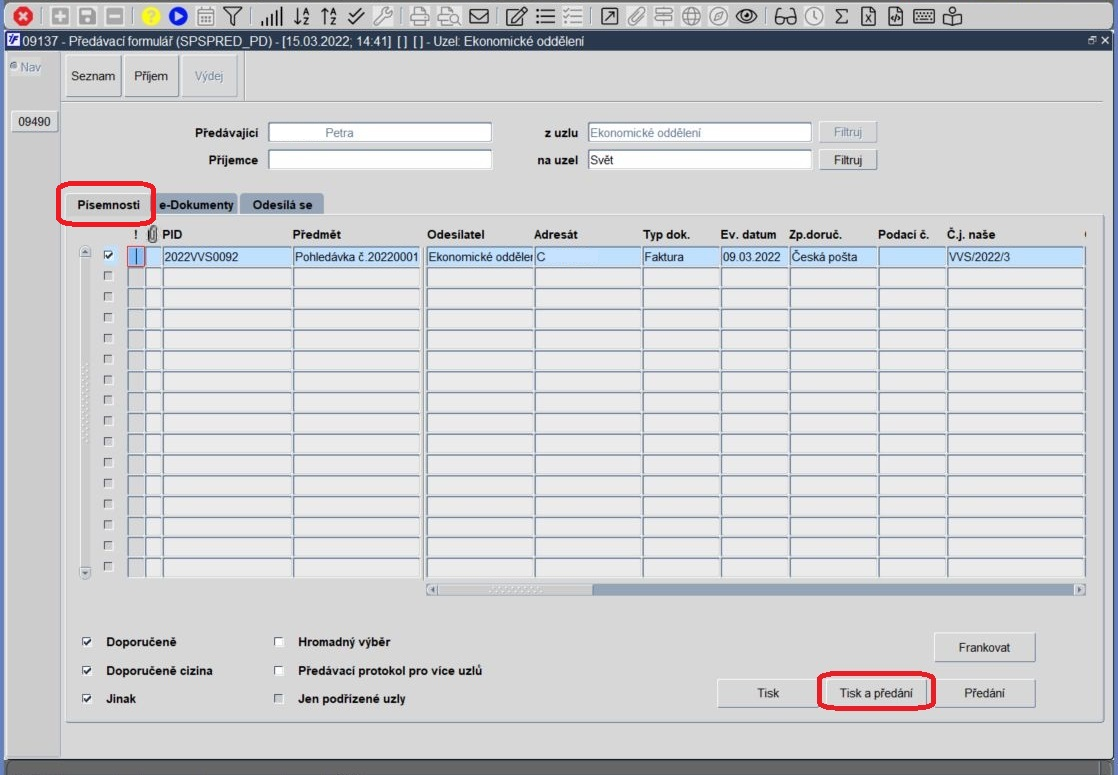Open the calendar icon

pos(205,16)
